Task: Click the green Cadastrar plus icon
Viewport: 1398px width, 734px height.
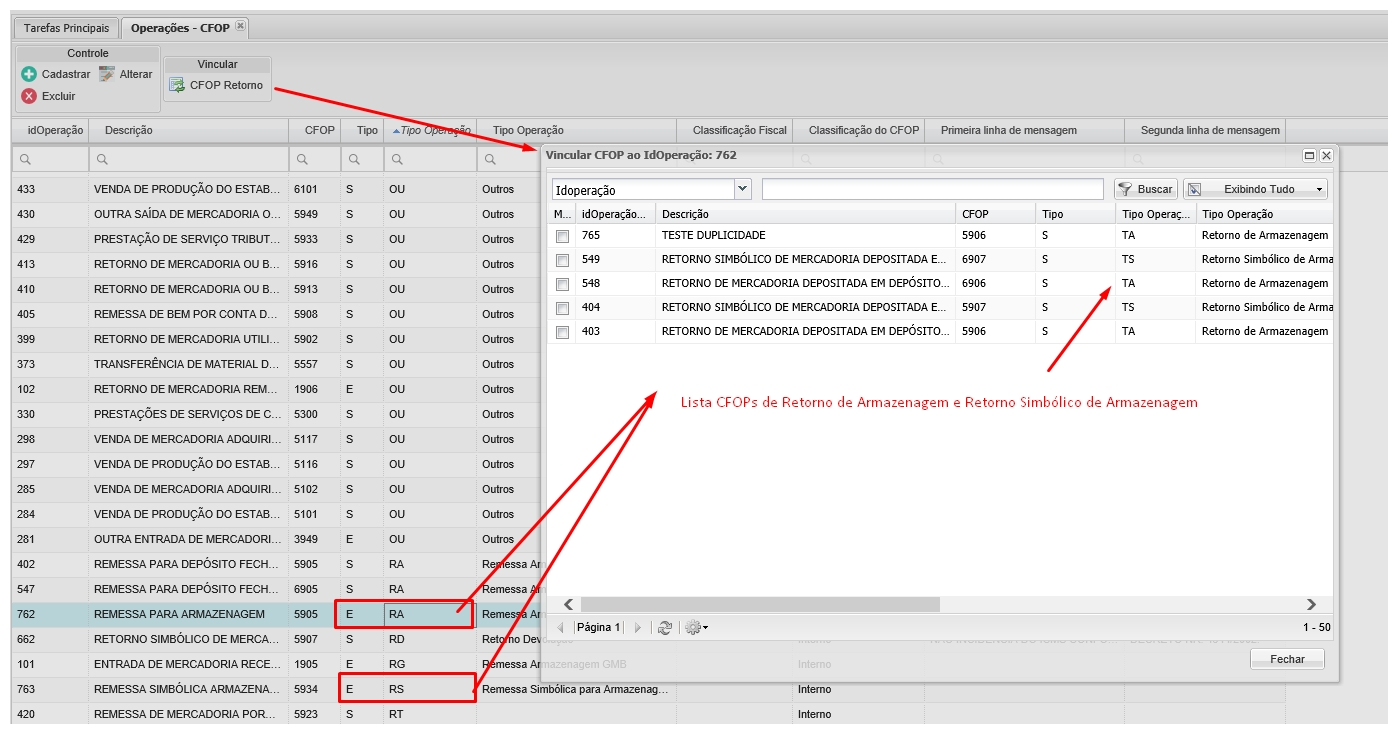Action: tap(29, 74)
